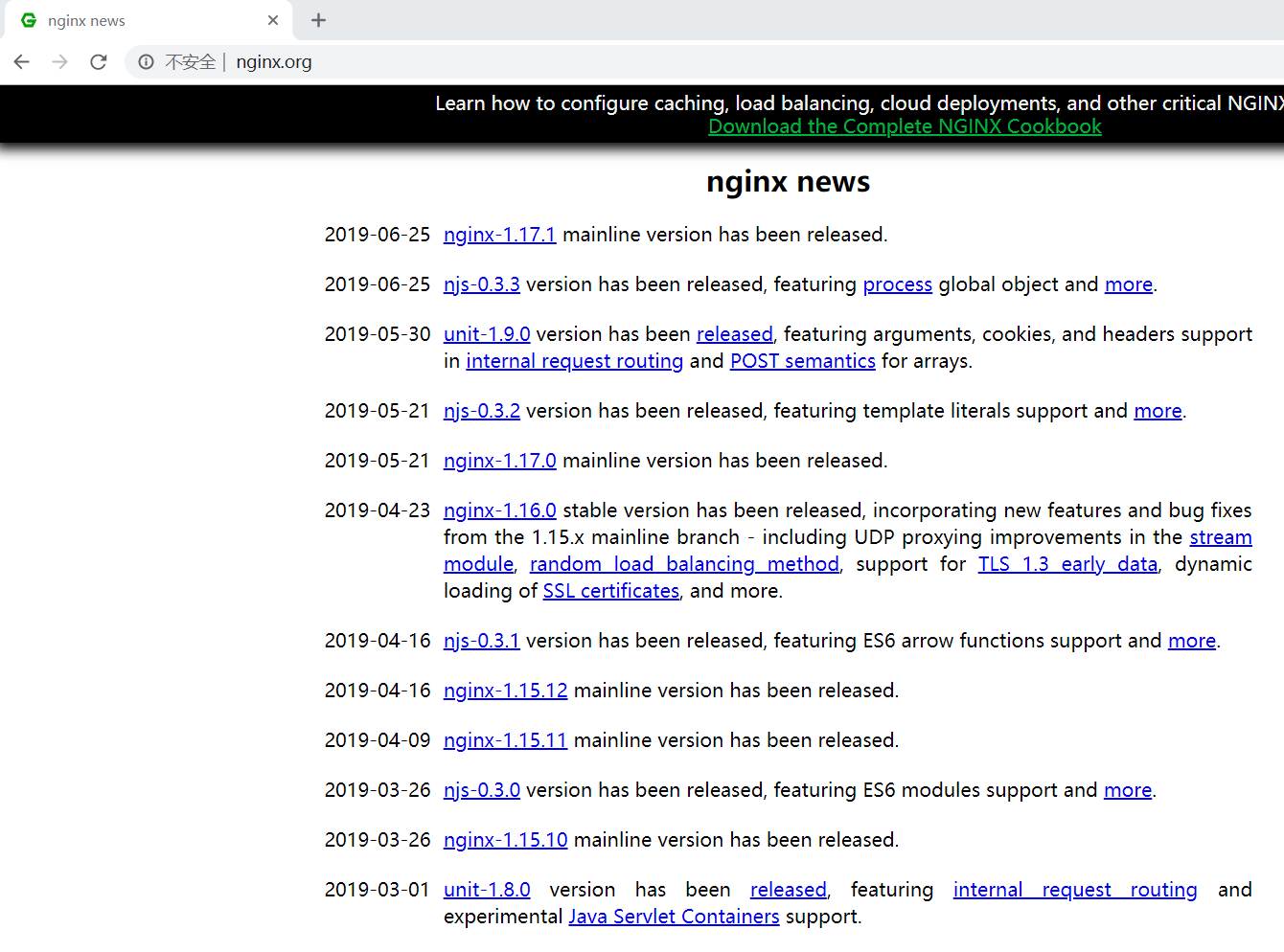Click released link in unit-1.9.0 entry

point(735,334)
